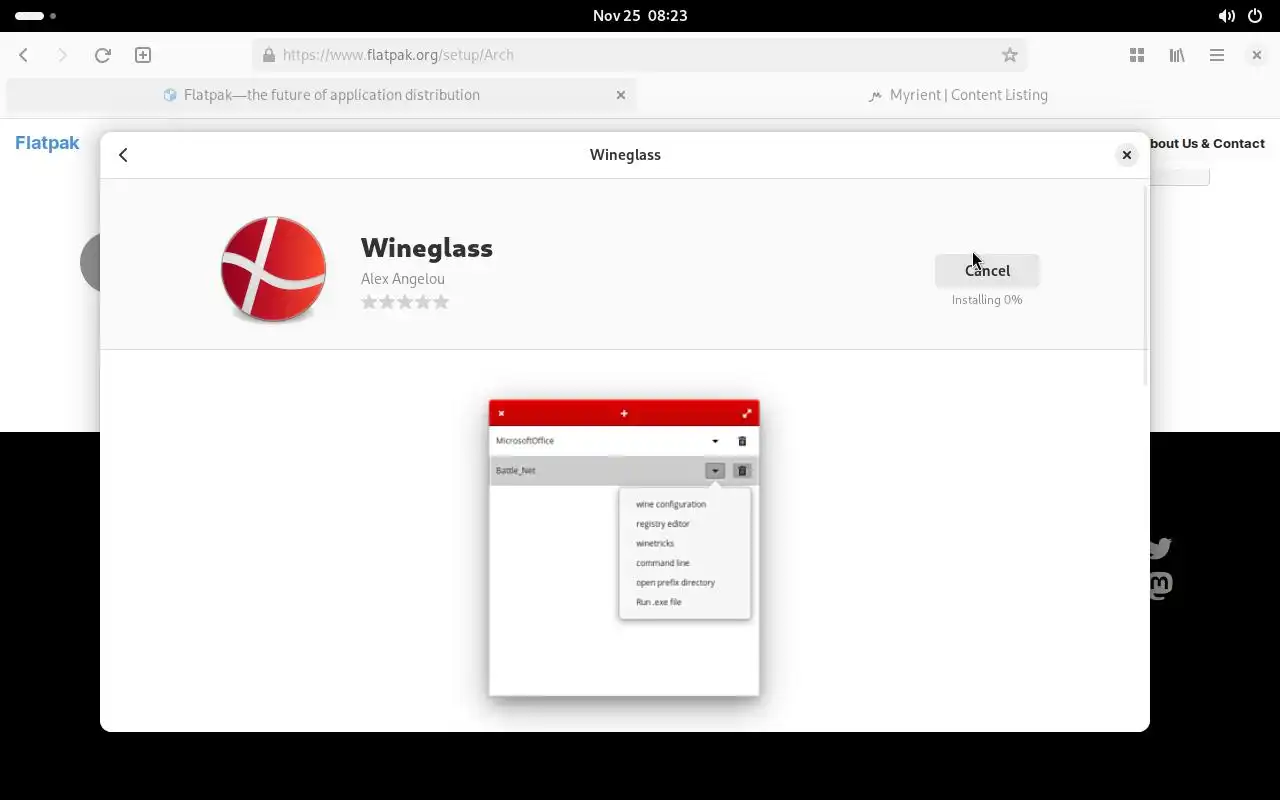
Task: Click the lock icon in address bar
Action: (x=269, y=55)
